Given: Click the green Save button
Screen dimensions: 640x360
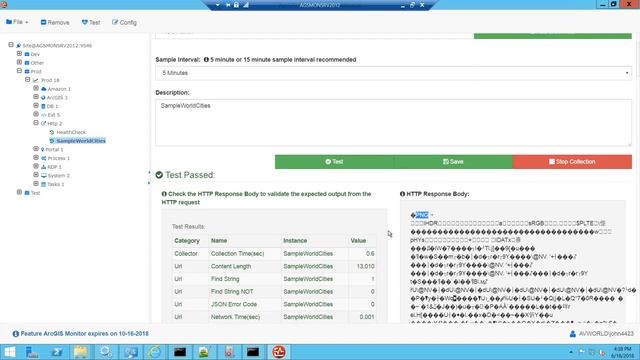Looking at the screenshot, I should click(x=453, y=162).
